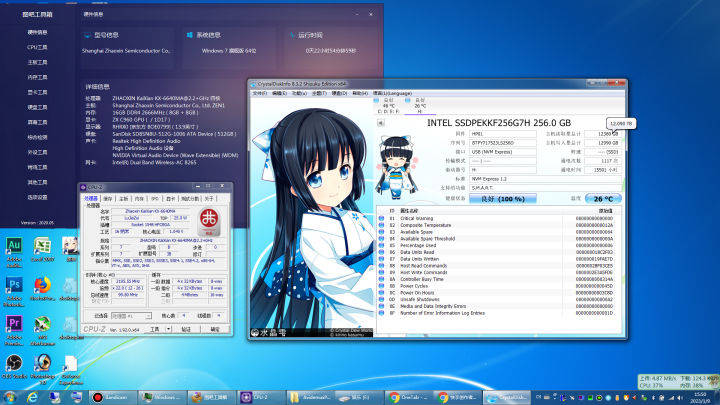Open Firefox desktop shortcut
Image resolution: width=720 pixels, height=405 pixels.
(42, 289)
